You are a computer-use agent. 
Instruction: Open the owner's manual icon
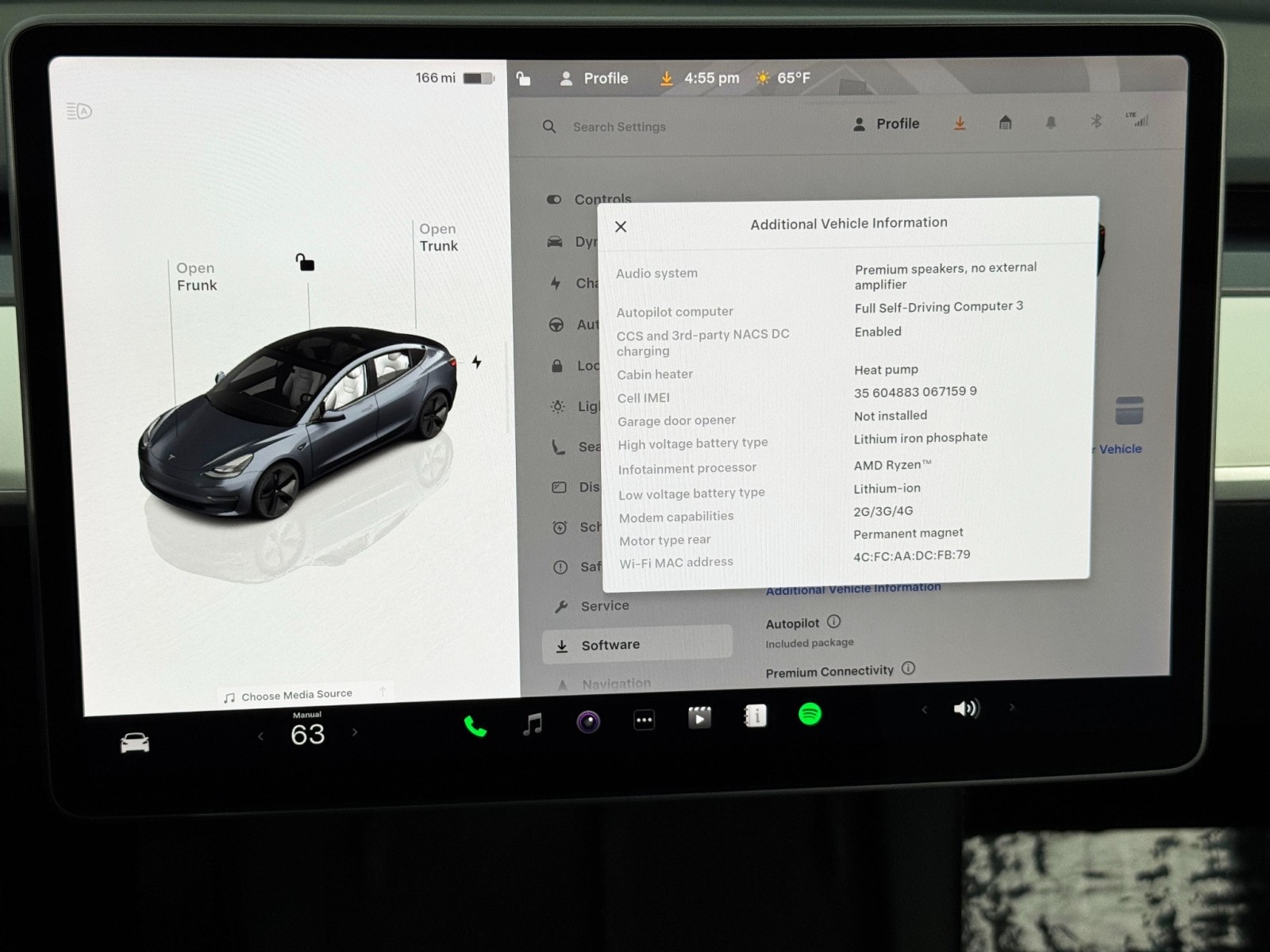click(755, 716)
